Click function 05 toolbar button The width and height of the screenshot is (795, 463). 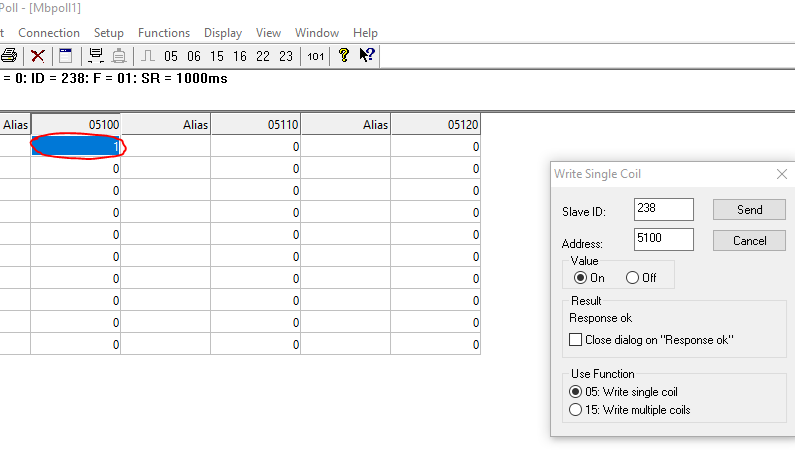pyautogui.click(x=171, y=56)
